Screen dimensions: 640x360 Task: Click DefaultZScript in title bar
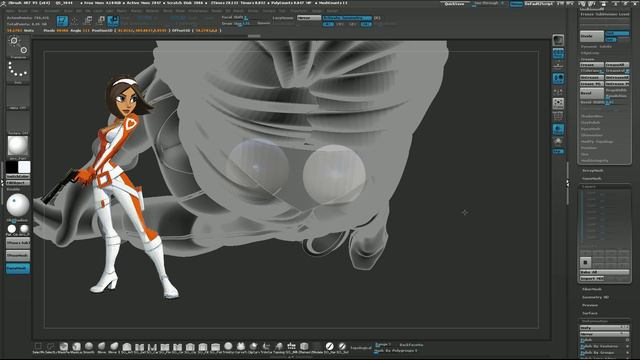[539, 4]
